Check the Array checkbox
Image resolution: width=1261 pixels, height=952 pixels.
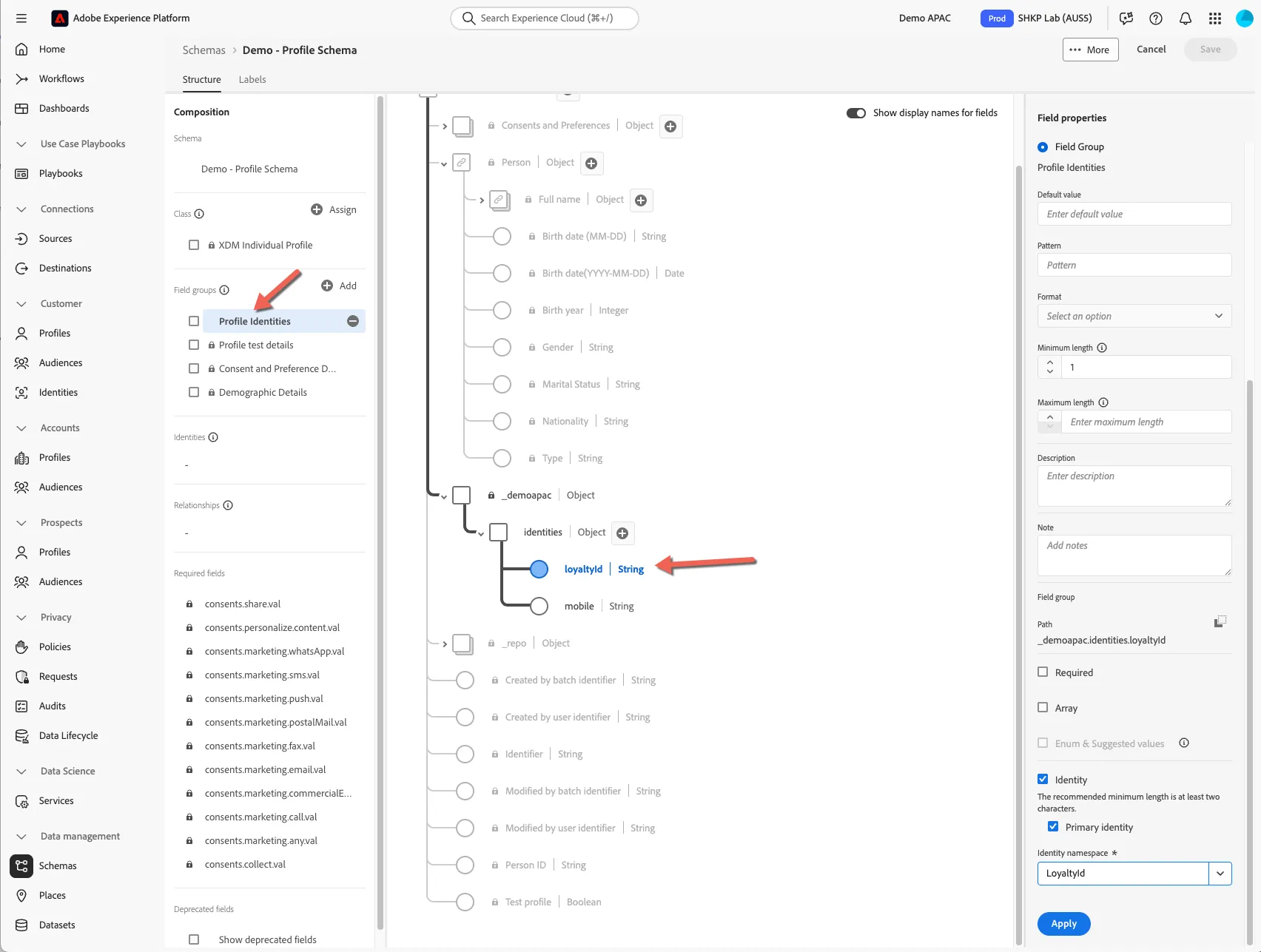coord(1043,707)
